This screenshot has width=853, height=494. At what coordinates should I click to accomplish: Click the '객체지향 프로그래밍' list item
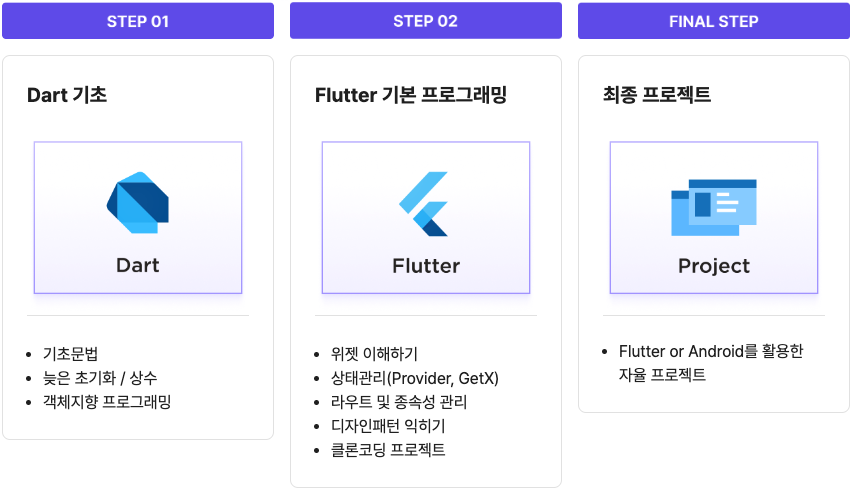pos(107,402)
